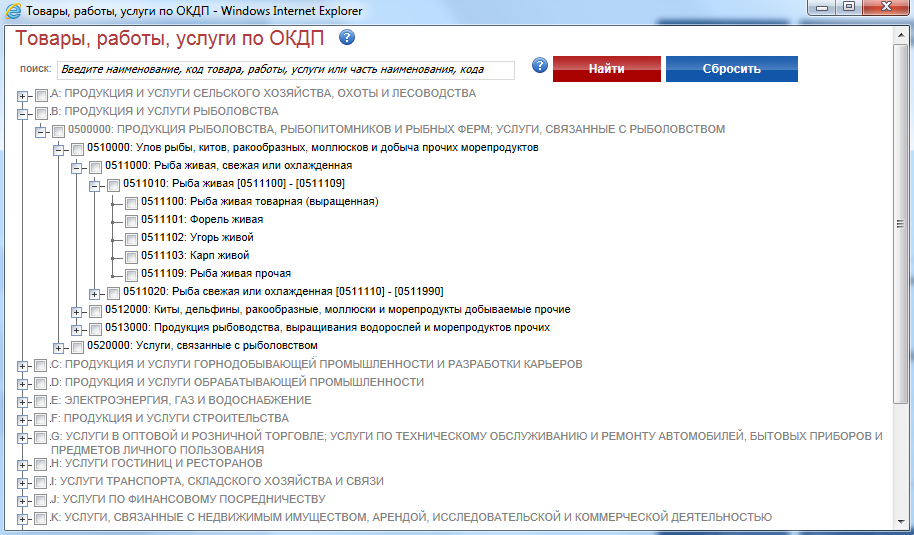Screen dimensions: 914x535
Task: Click text '0520000: Услуги, связанные с рыболовством'
Action: click(x=202, y=346)
